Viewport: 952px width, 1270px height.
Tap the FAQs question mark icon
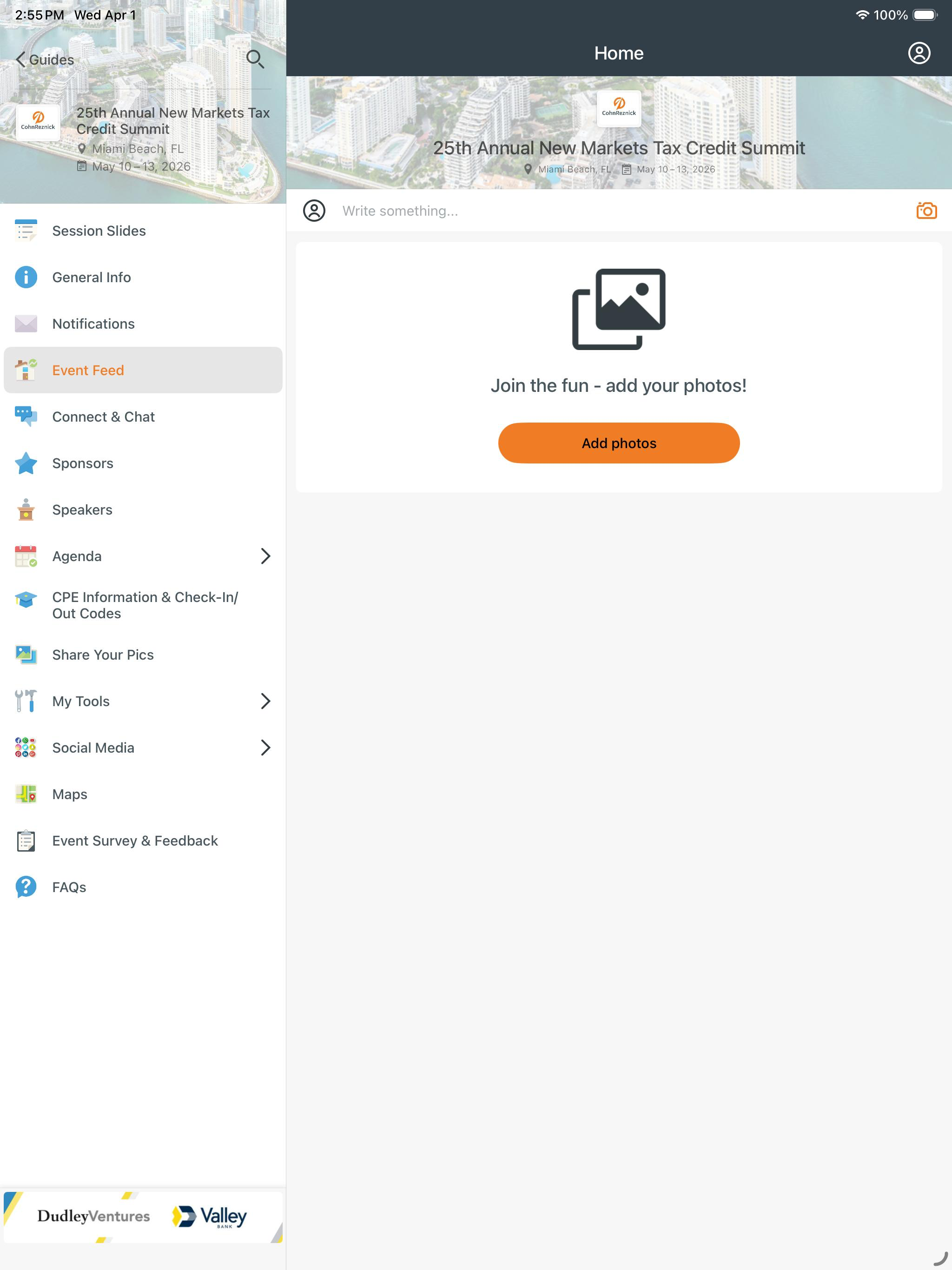pos(26,887)
